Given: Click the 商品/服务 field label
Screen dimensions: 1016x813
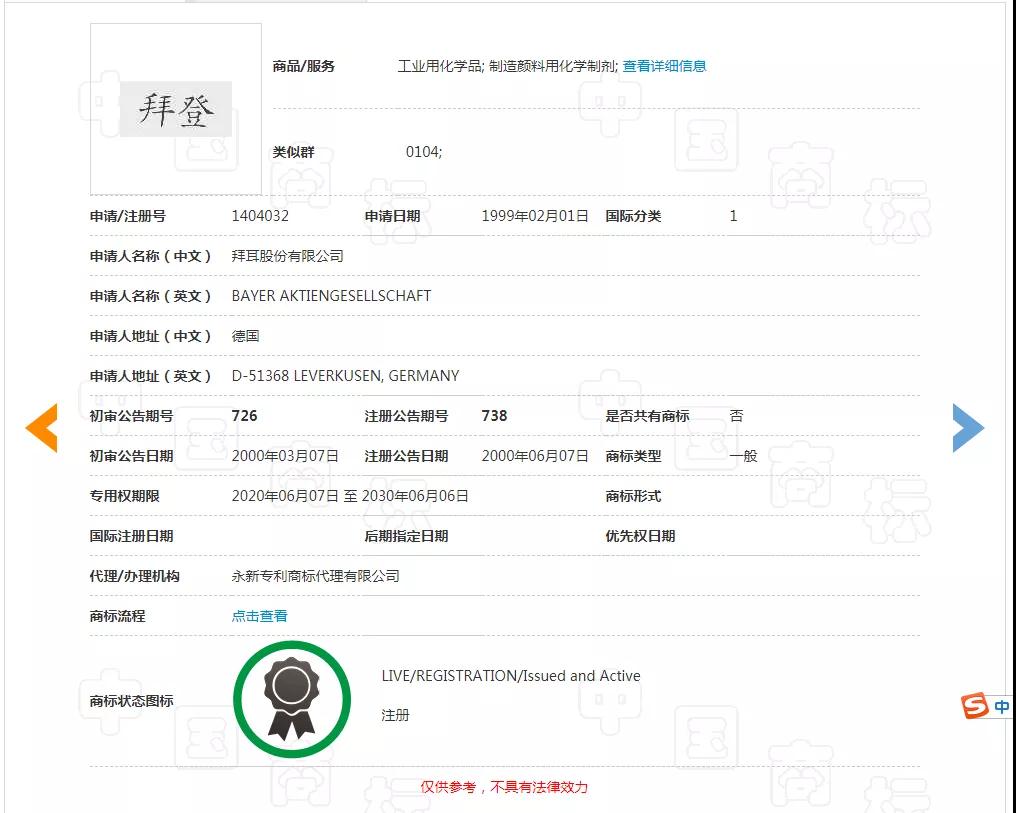Looking at the screenshot, I should pyautogui.click(x=303, y=66).
